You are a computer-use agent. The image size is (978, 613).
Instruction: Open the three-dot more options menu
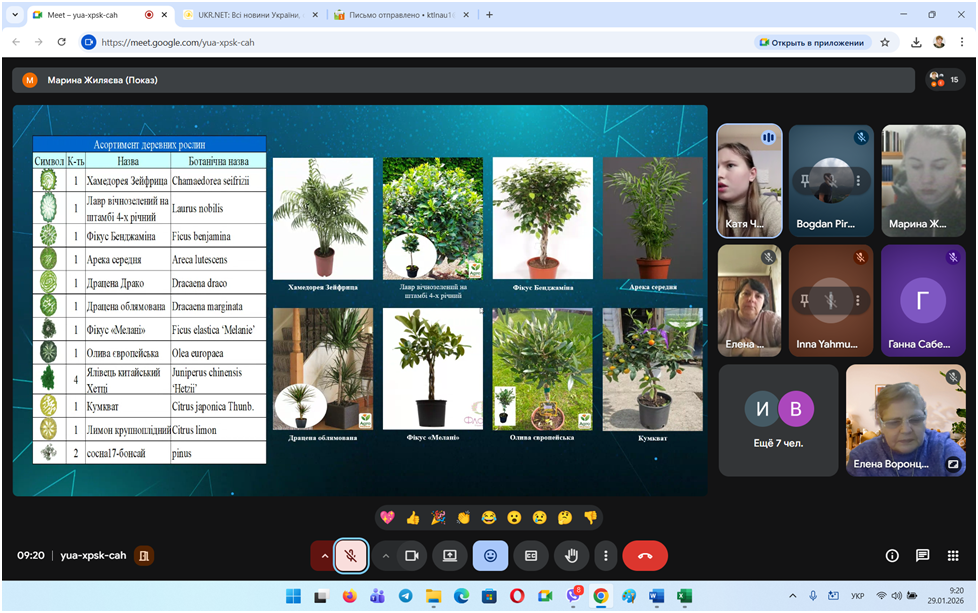coord(605,555)
